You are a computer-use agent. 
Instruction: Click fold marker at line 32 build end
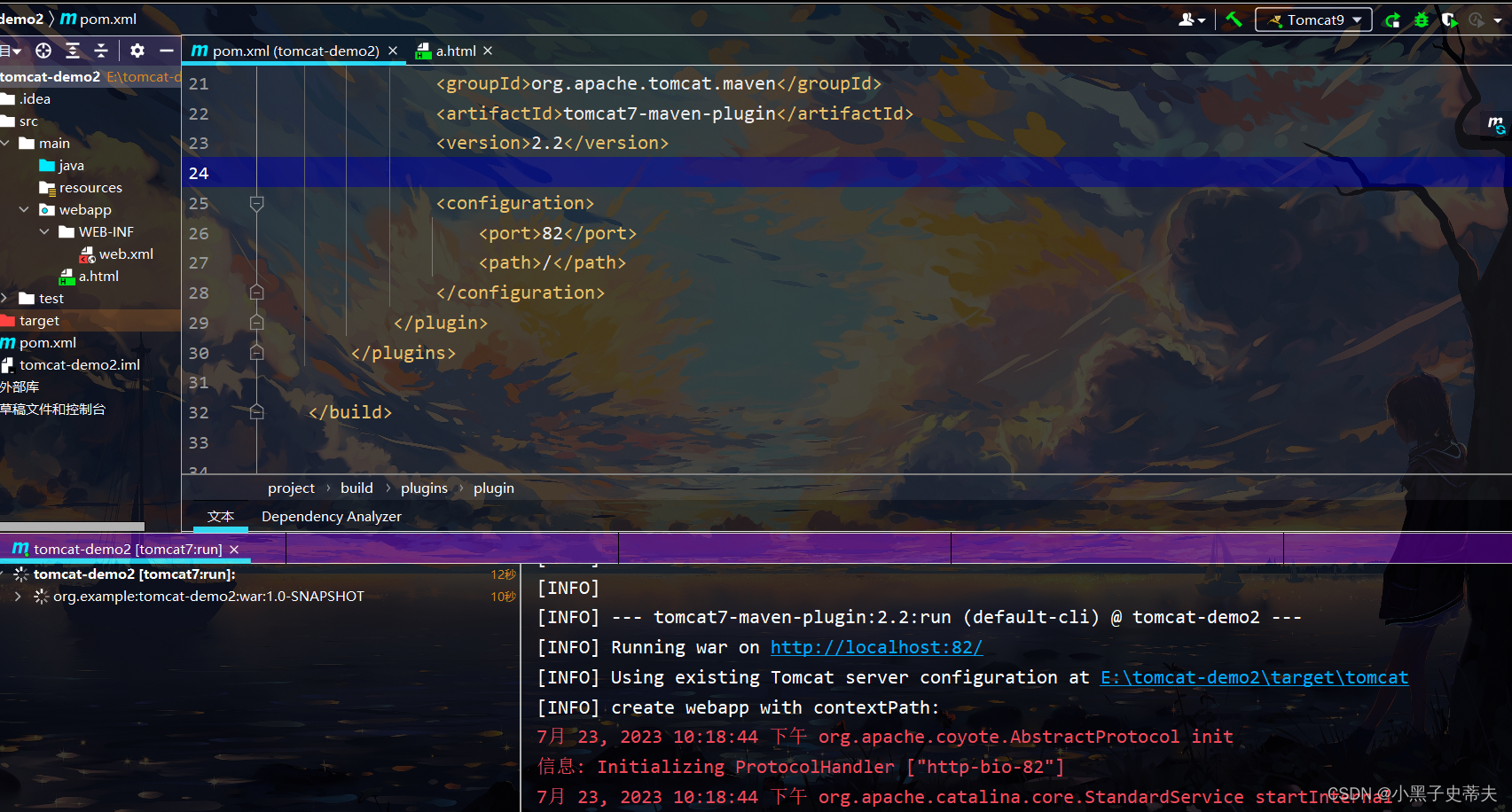(256, 412)
